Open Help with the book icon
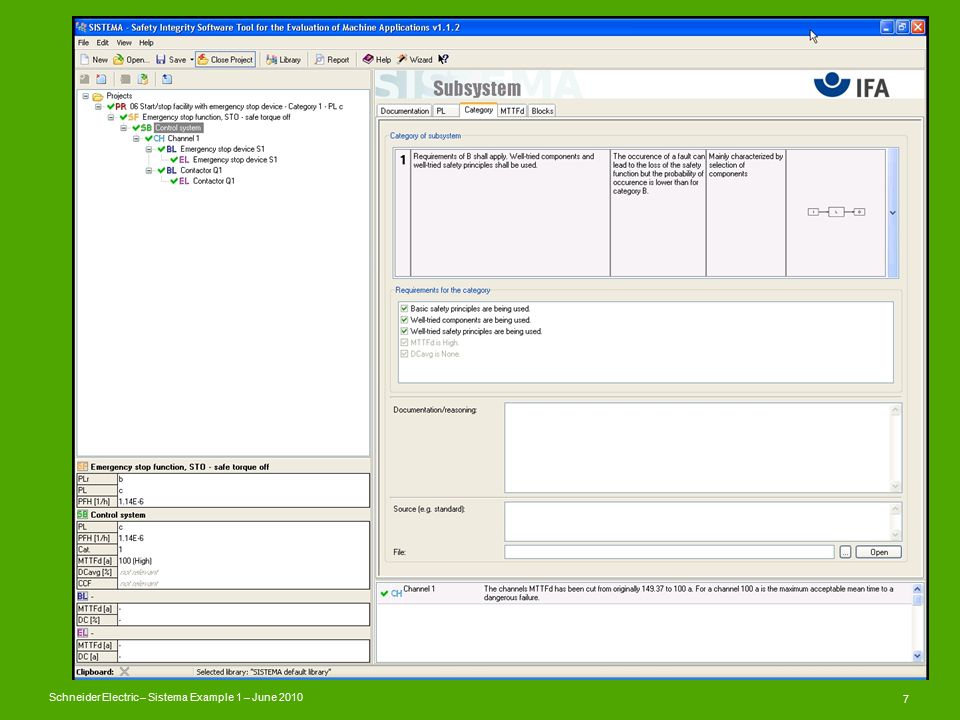The width and height of the screenshot is (960, 720). pos(377,59)
